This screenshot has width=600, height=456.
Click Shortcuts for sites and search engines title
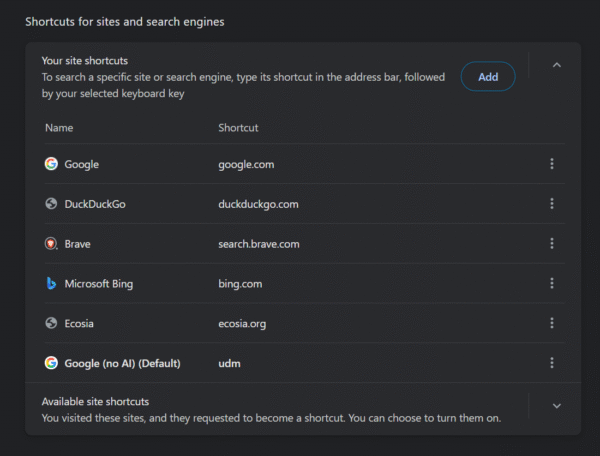(x=125, y=22)
